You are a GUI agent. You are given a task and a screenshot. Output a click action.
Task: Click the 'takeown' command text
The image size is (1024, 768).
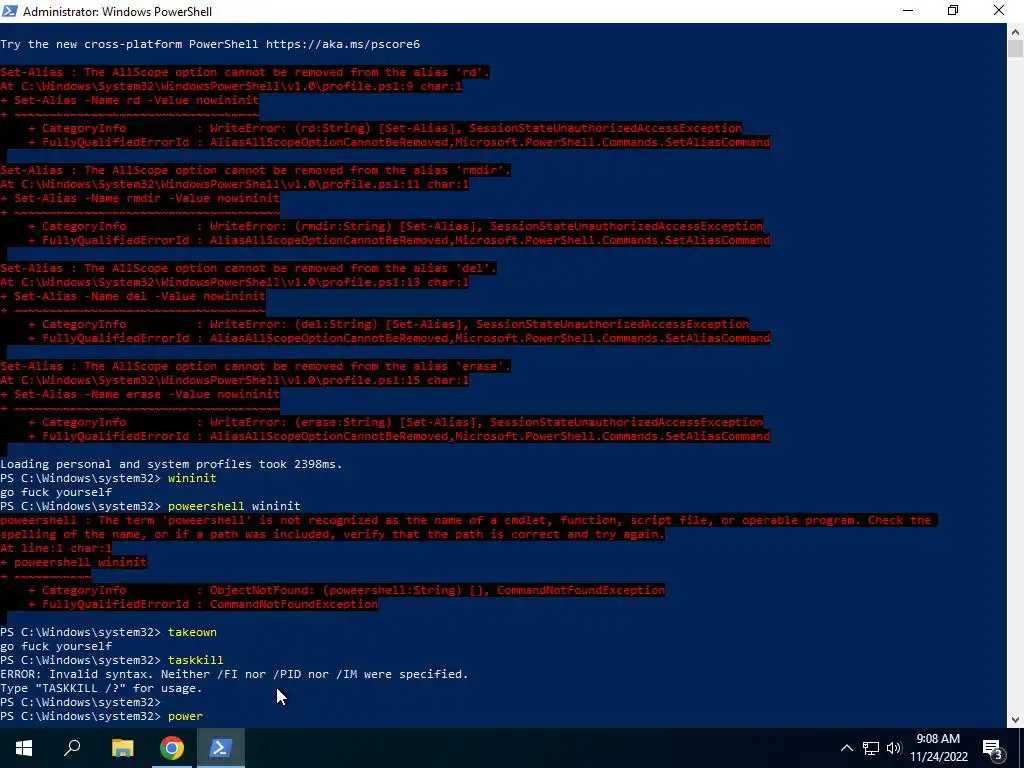point(192,632)
